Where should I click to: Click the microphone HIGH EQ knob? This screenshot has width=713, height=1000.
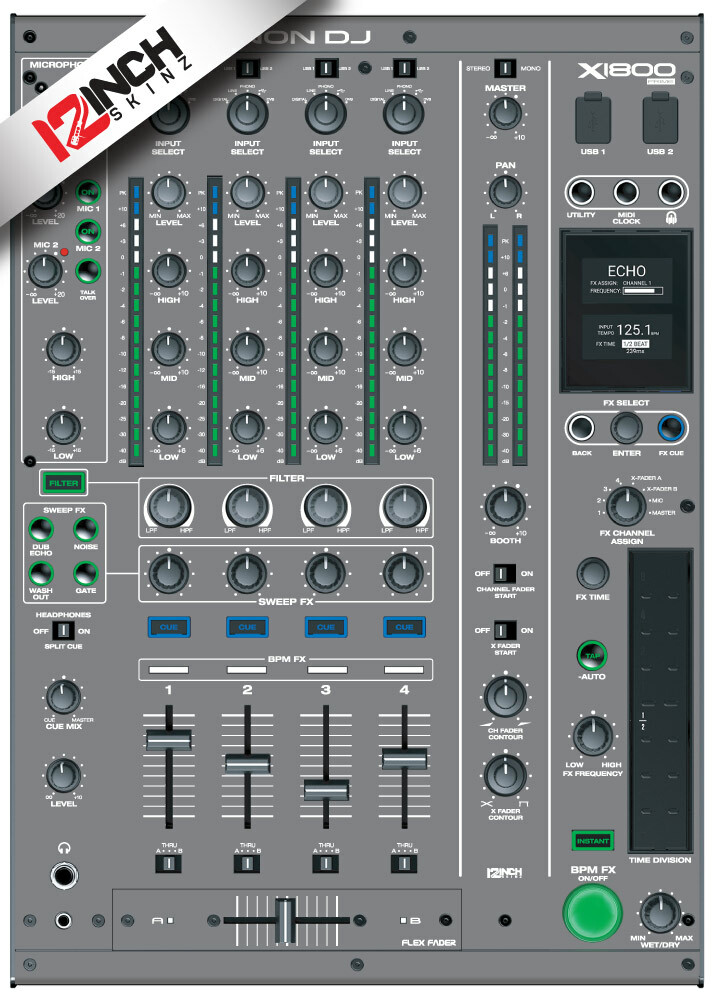(x=63, y=349)
